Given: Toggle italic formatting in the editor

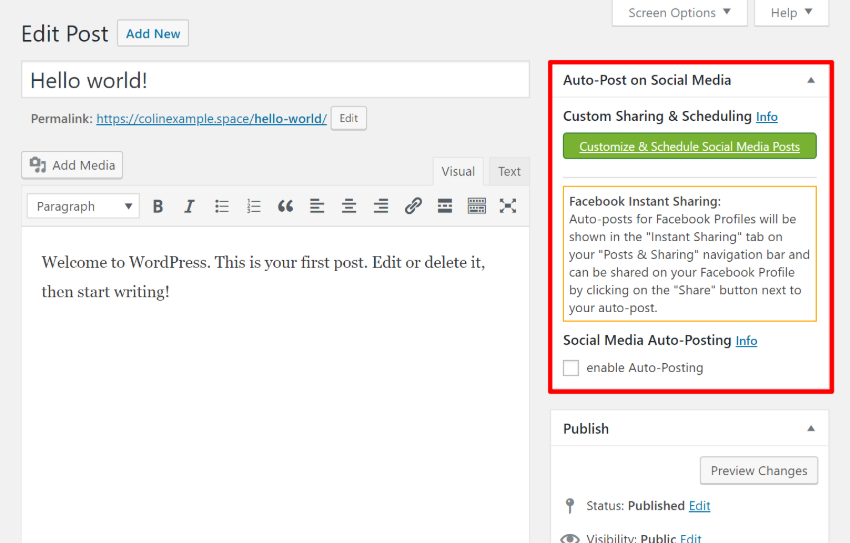Looking at the screenshot, I should coord(189,206).
